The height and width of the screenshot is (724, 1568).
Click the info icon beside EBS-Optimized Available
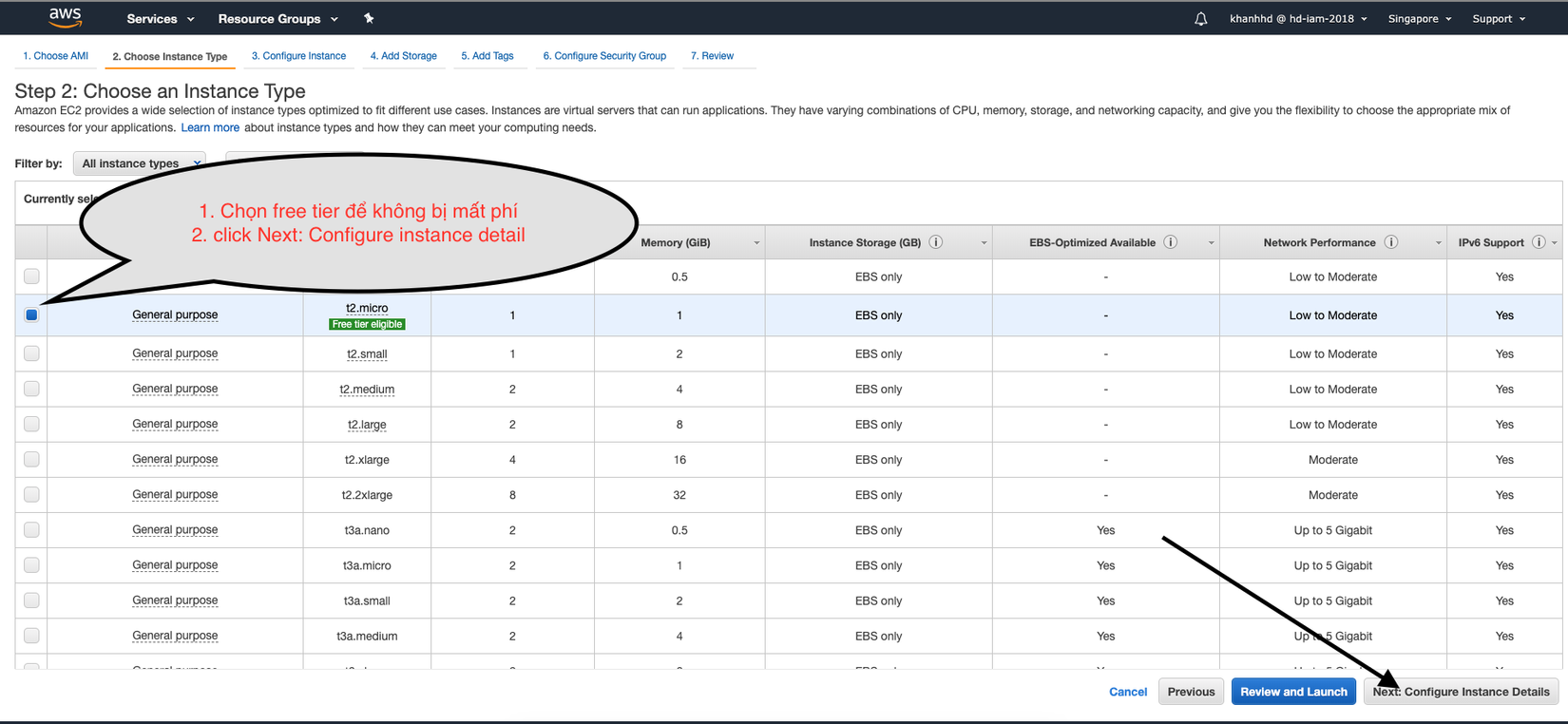click(1171, 242)
